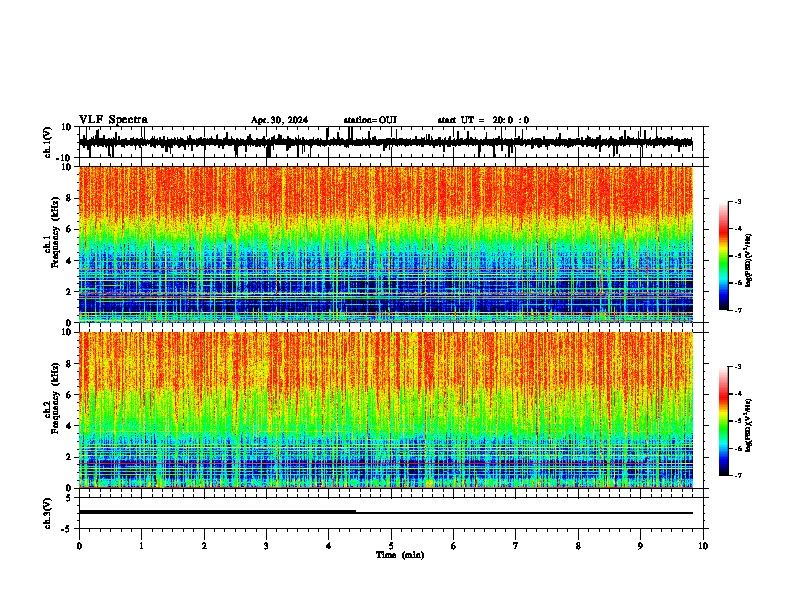The height and width of the screenshot is (612, 792).
Task: Click time axis tick label "8"
Action: [x=578, y=546]
